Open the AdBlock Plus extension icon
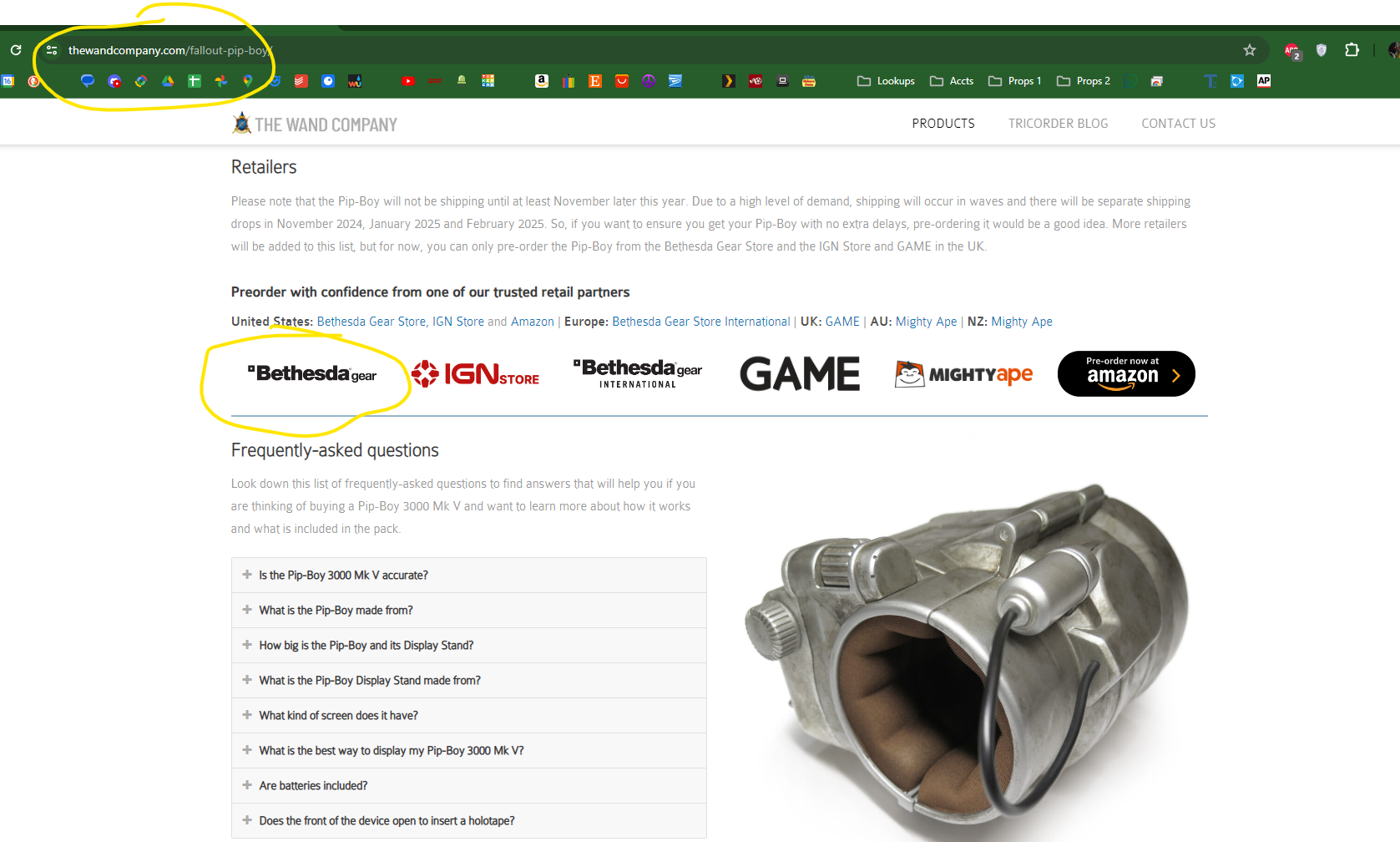1400x842 pixels. tap(1292, 51)
